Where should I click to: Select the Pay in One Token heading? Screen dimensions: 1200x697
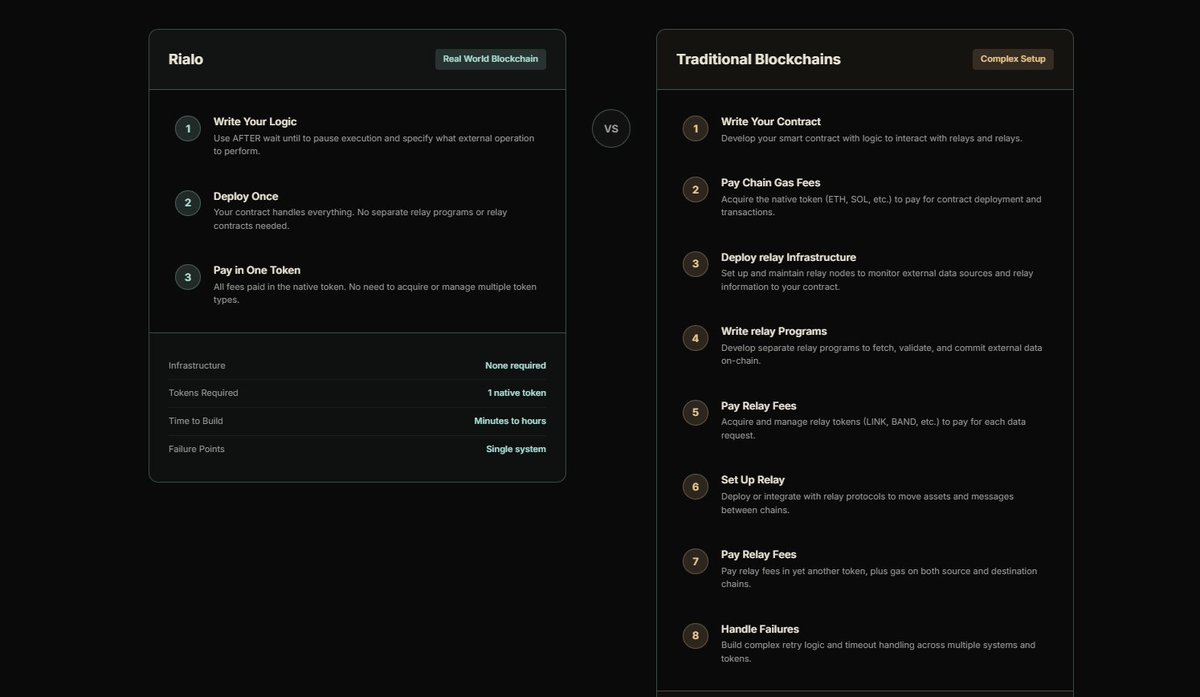pyautogui.click(x=257, y=270)
